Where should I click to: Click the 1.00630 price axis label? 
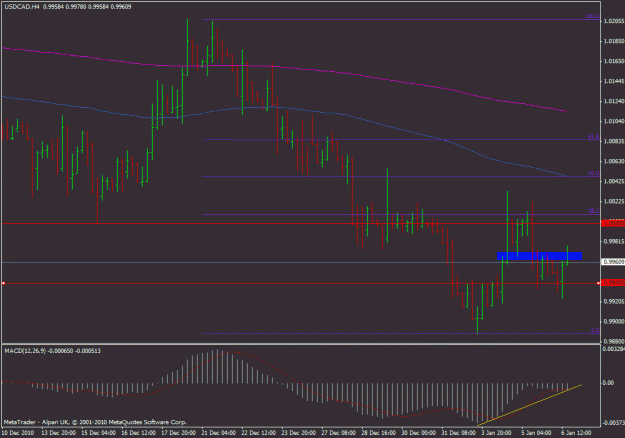pos(614,161)
